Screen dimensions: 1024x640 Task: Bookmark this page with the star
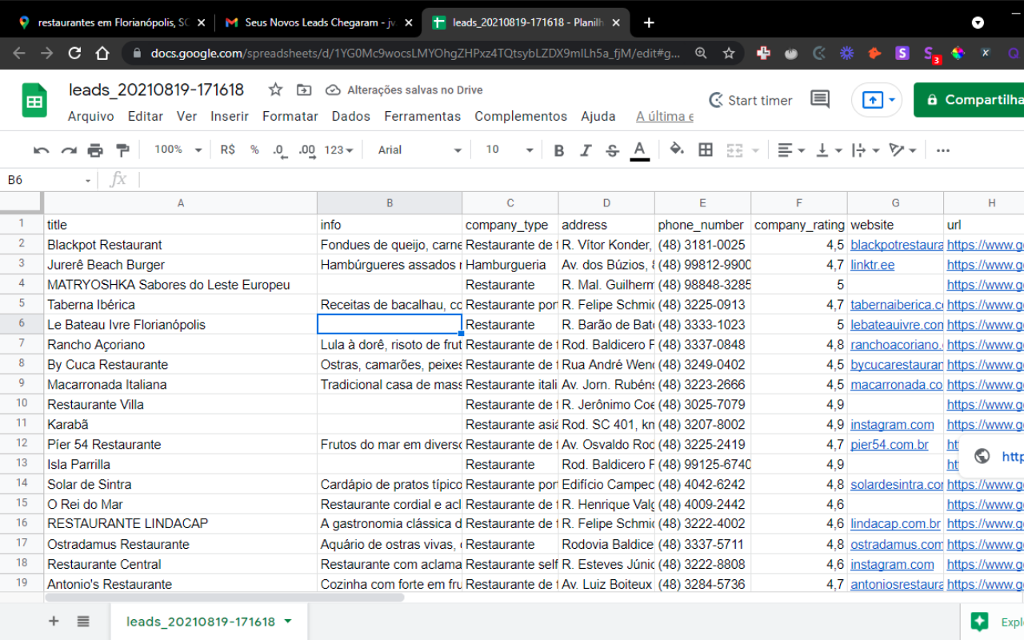click(x=729, y=54)
